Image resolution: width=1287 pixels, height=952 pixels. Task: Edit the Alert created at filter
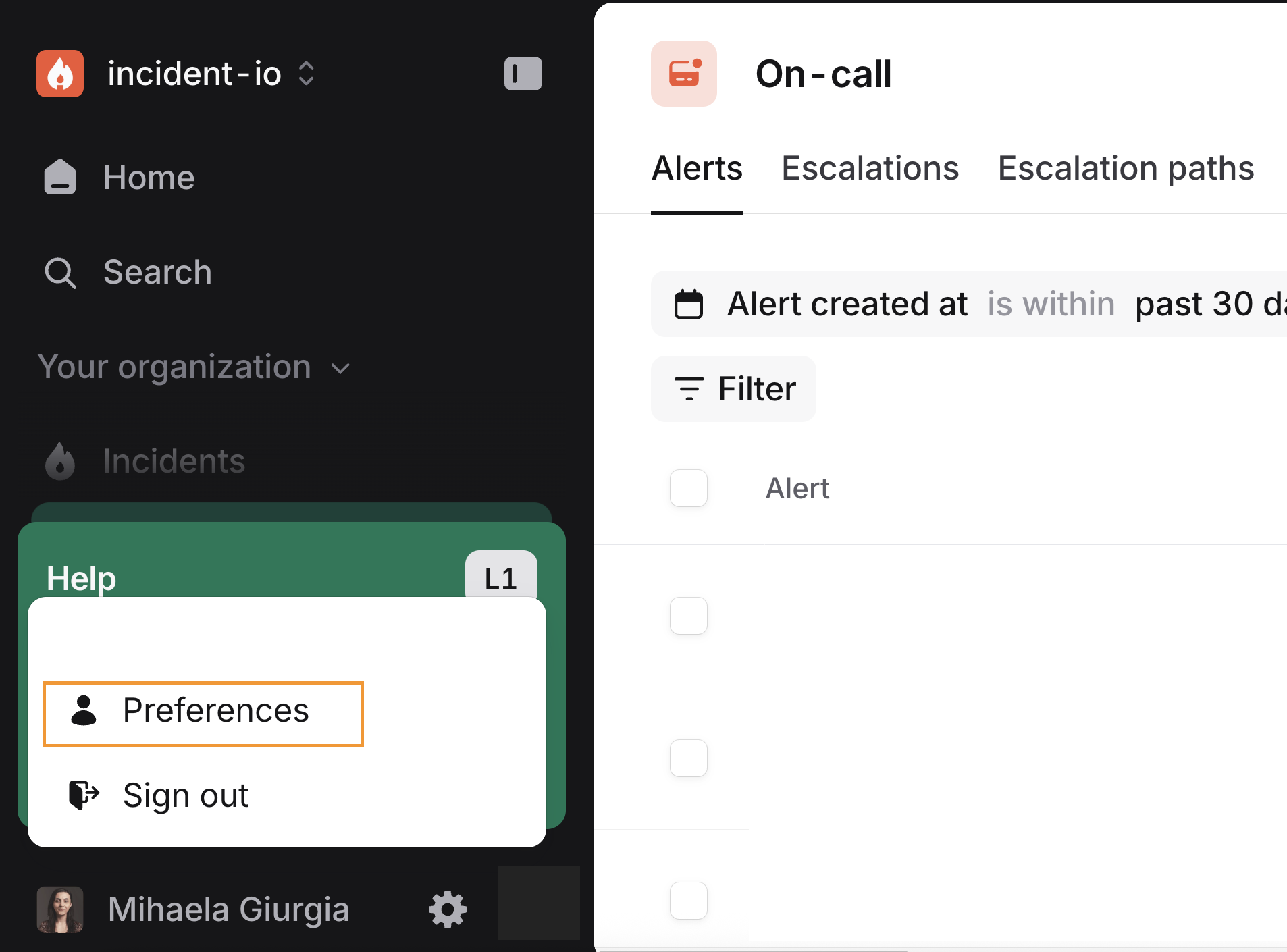847,304
